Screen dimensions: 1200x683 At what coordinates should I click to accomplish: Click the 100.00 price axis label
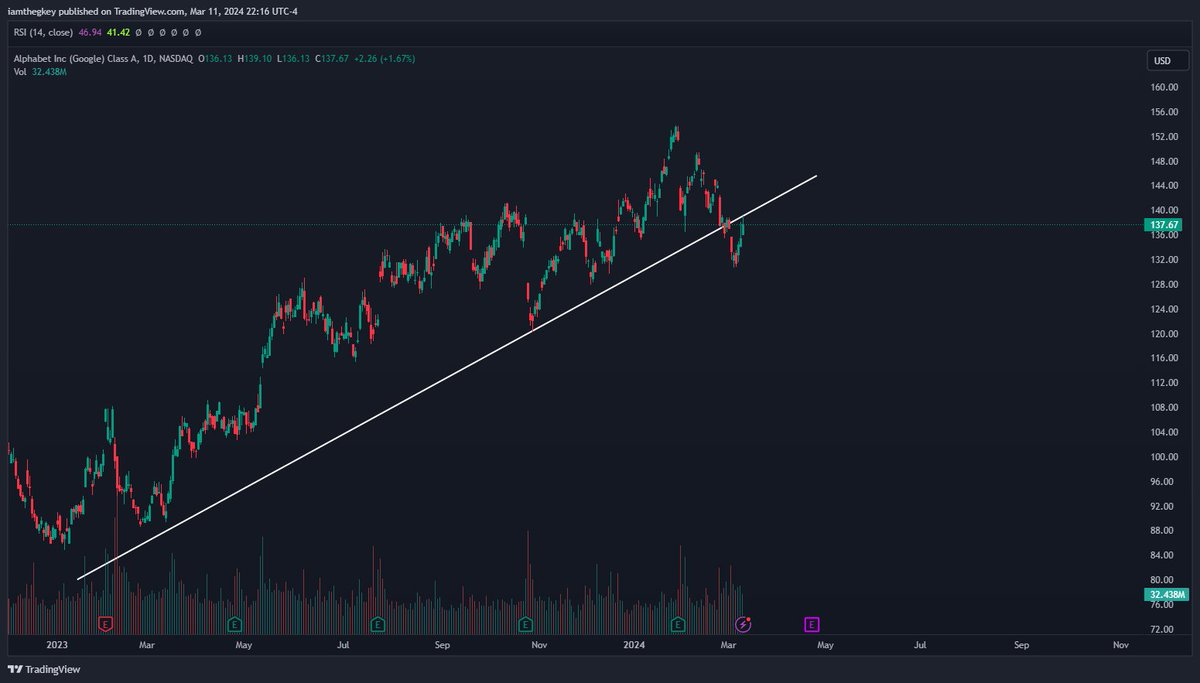(1164, 457)
